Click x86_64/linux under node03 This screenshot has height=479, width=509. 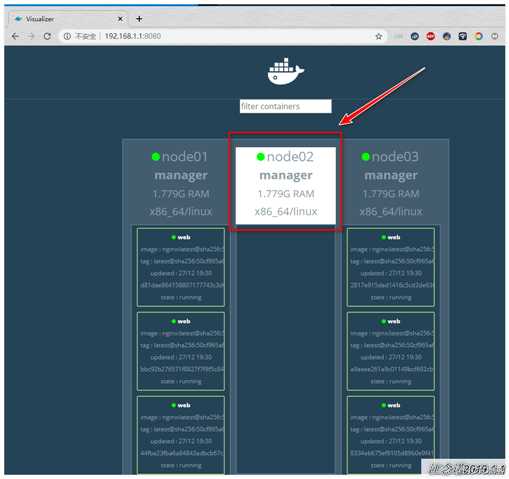[391, 212]
